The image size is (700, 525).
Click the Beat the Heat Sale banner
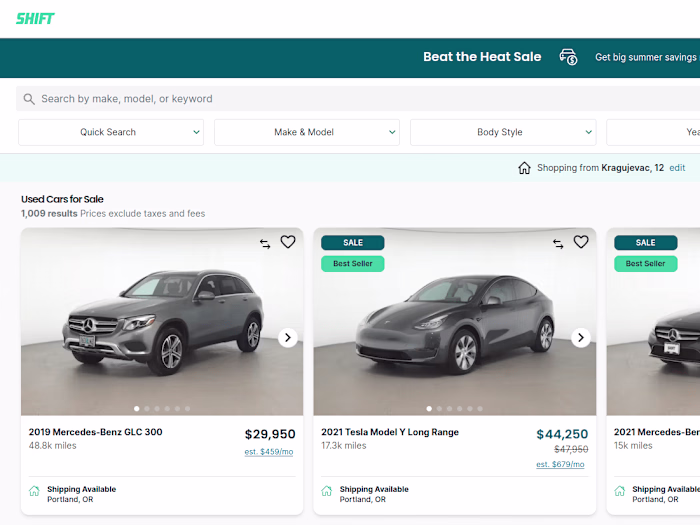[x=482, y=57]
